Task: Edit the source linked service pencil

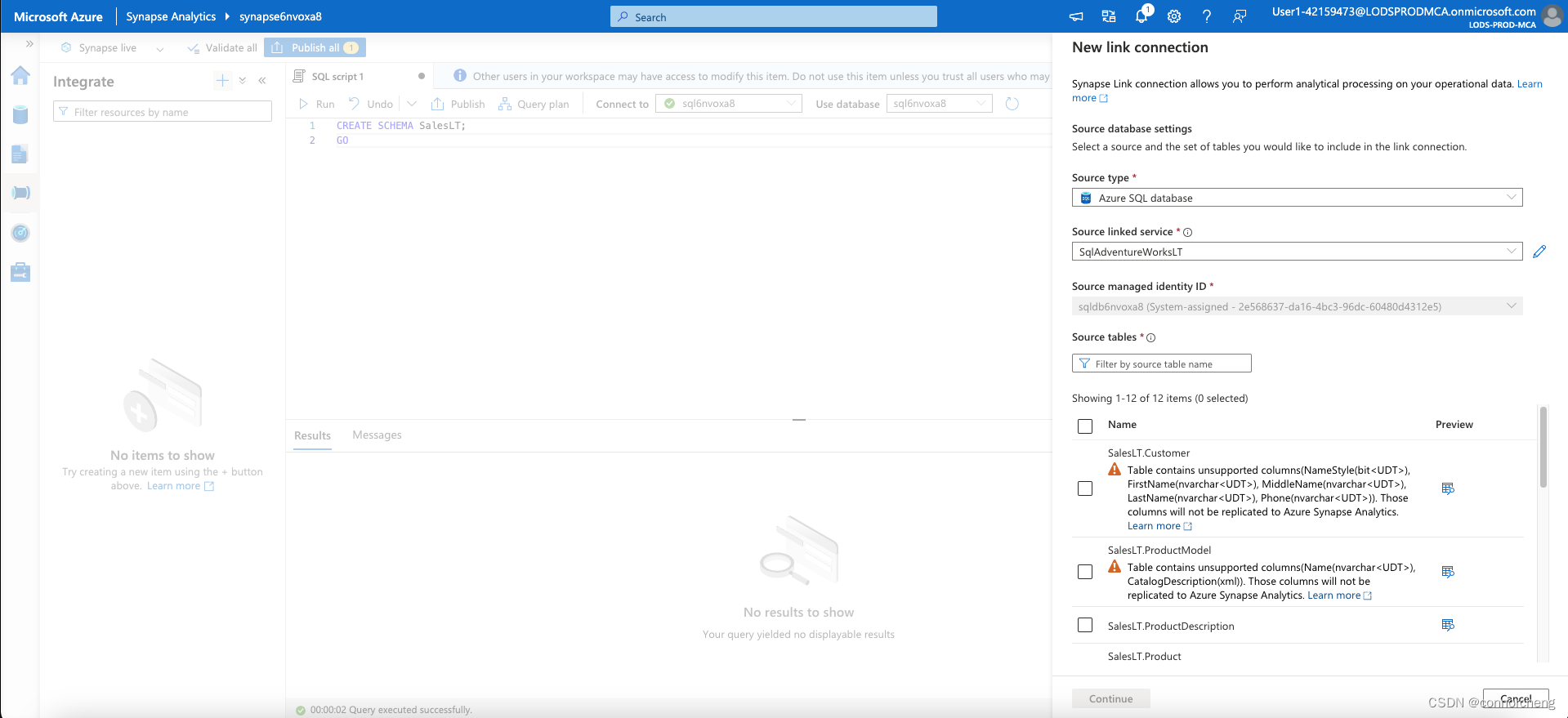Action: pyautogui.click(x=1539, y=252)
